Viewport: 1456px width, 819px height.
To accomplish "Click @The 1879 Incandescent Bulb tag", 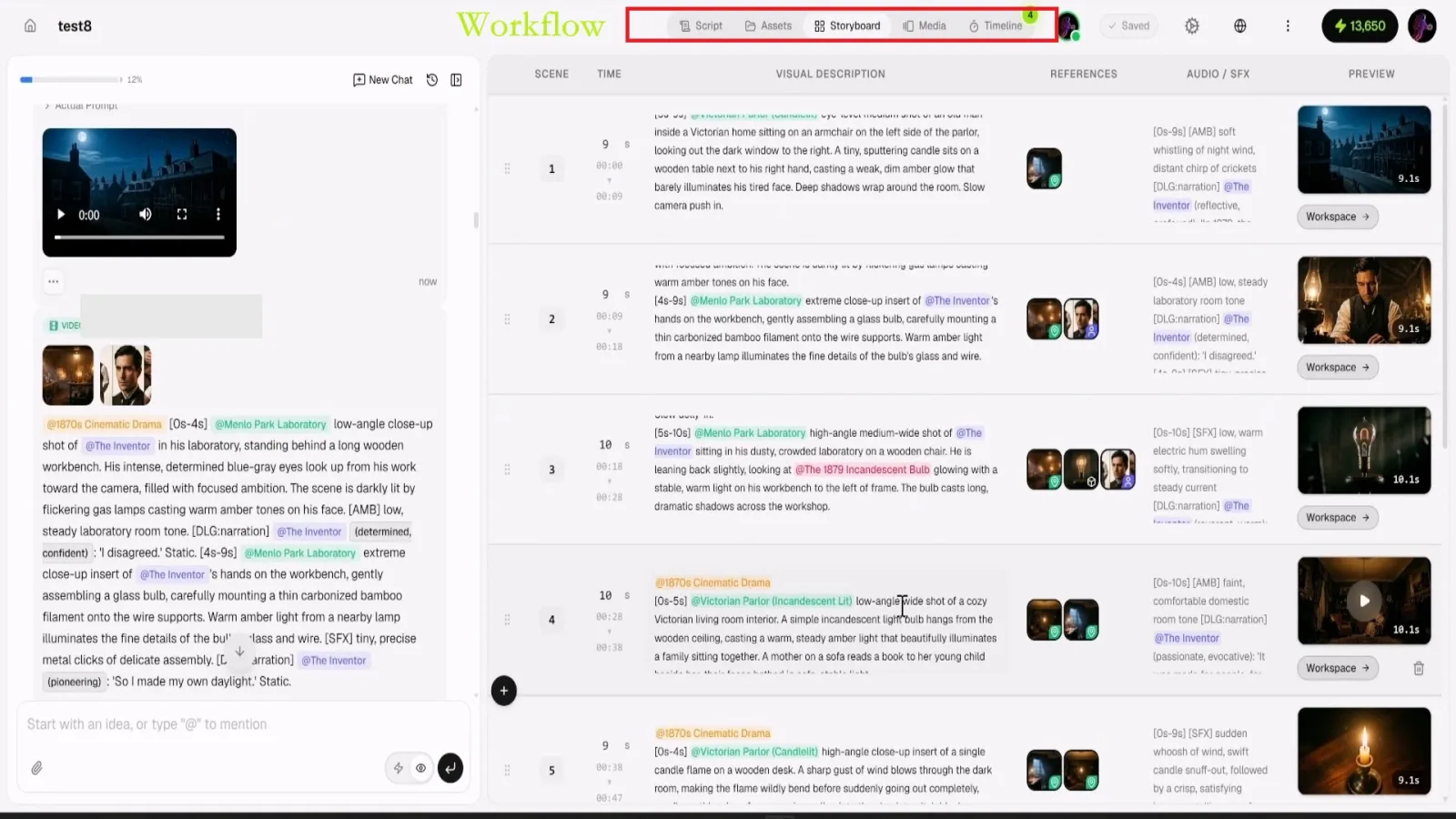I will [863, 470].
